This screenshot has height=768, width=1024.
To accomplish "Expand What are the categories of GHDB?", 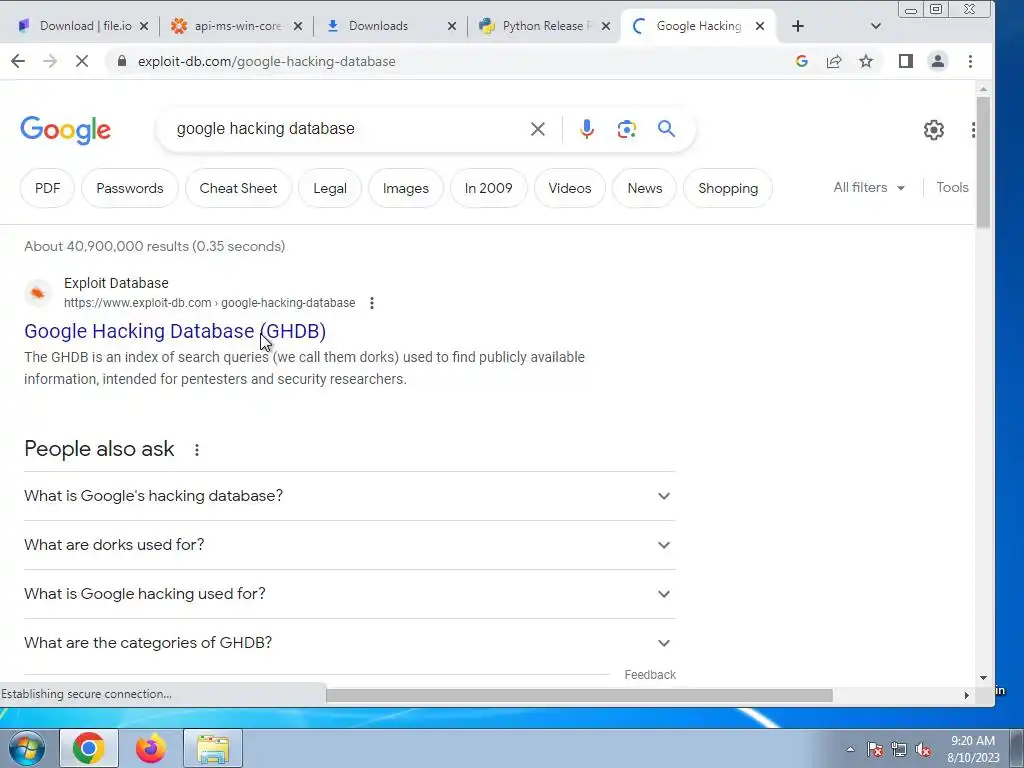I will click(349, 643).
